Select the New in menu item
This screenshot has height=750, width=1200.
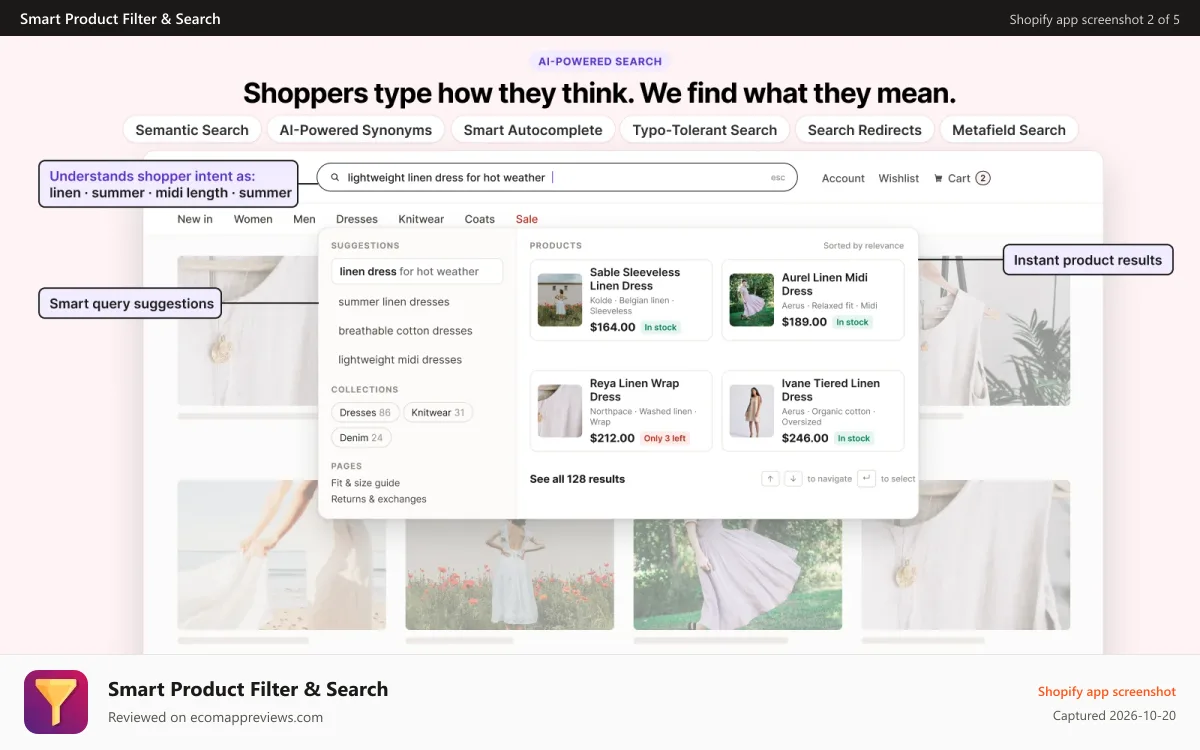pyautogui.click(x=195, y=219)
